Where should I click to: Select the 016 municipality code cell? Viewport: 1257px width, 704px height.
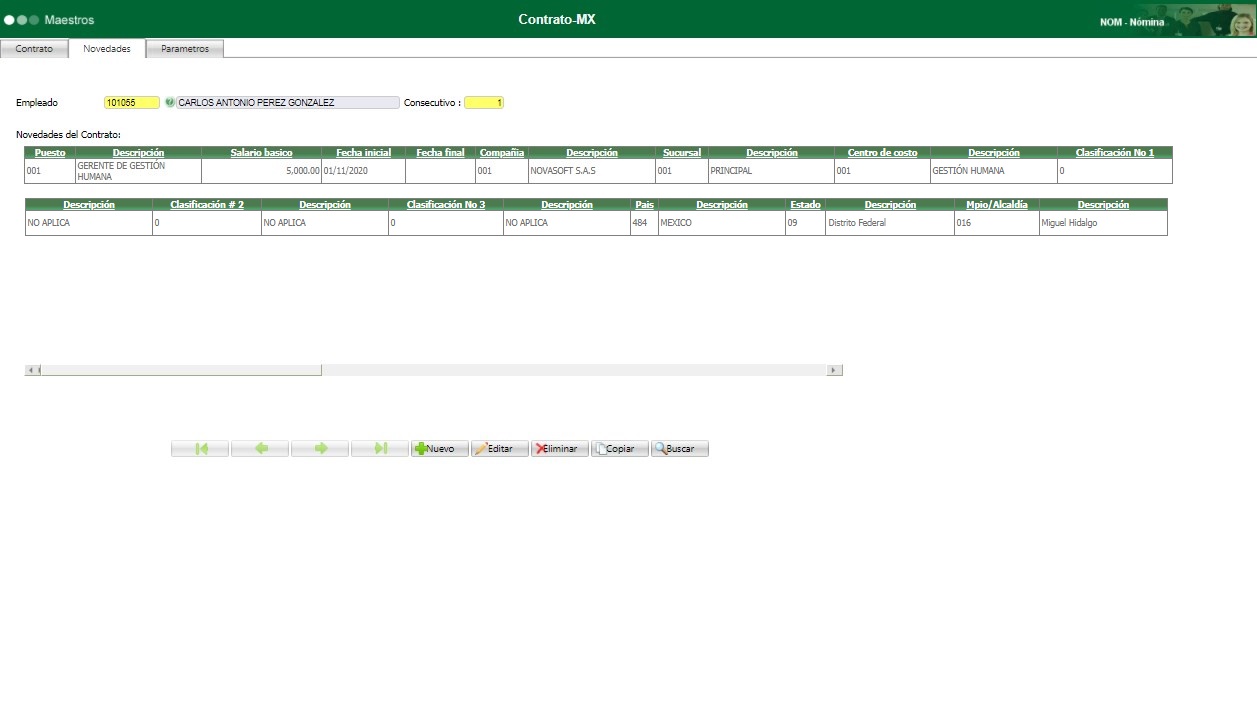(996, 223)
